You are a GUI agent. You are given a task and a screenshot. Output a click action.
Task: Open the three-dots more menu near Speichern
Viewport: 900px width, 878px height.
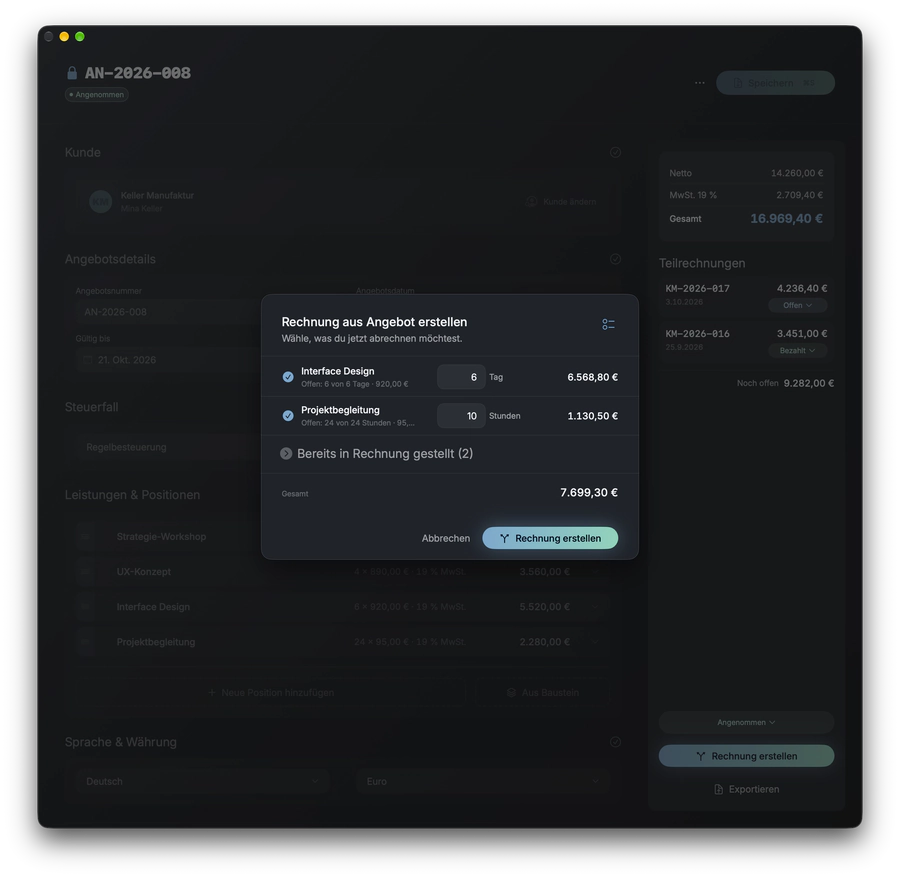700,83
